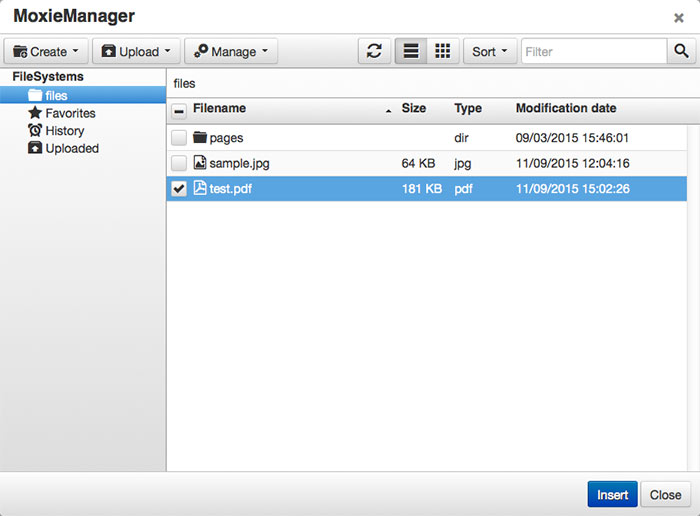Viewport: 700px width, 516px height.
Task: Click the Filename sort arrow indicator
Action: (388, 111)
